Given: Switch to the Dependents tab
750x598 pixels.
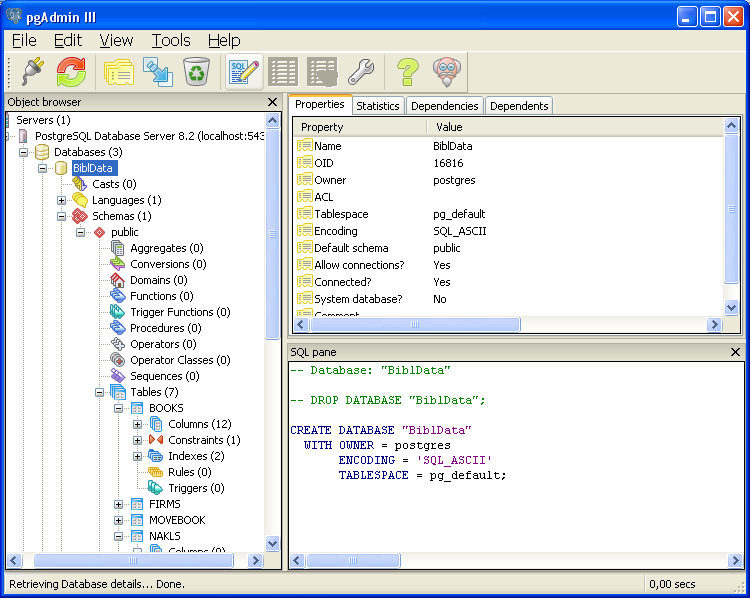Looking at the screenshot, I should [519, 106].
